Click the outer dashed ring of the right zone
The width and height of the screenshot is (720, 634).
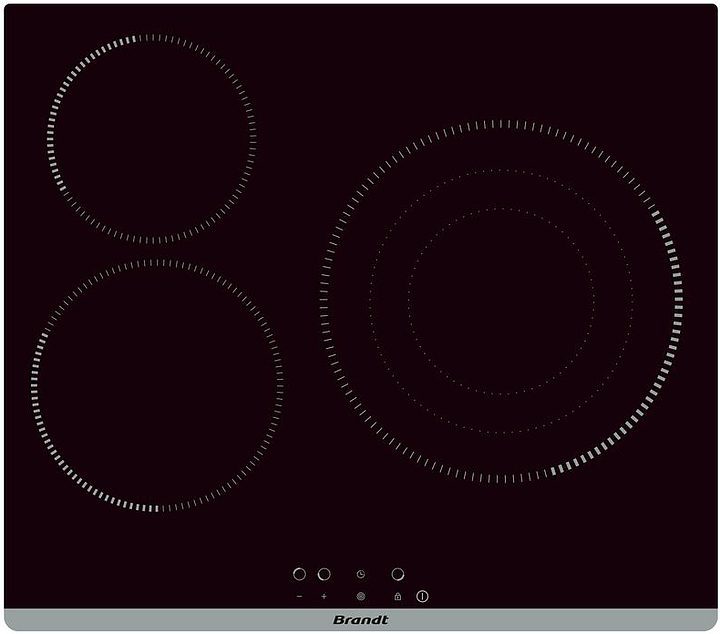[x=501, y=123]
